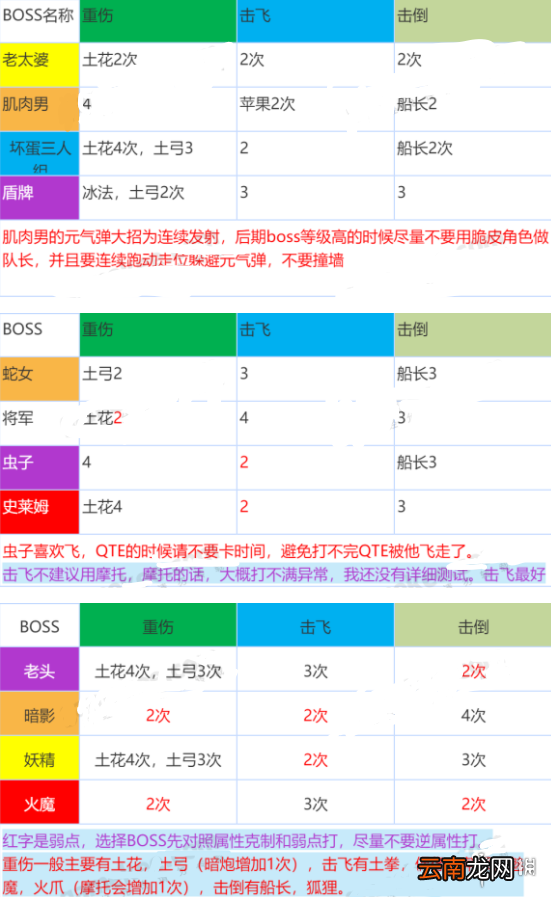
Task: Click 土花4次，土弓3 in 坏蛋三人组 row
Action: pyautogui.click(x=138, y=149)
